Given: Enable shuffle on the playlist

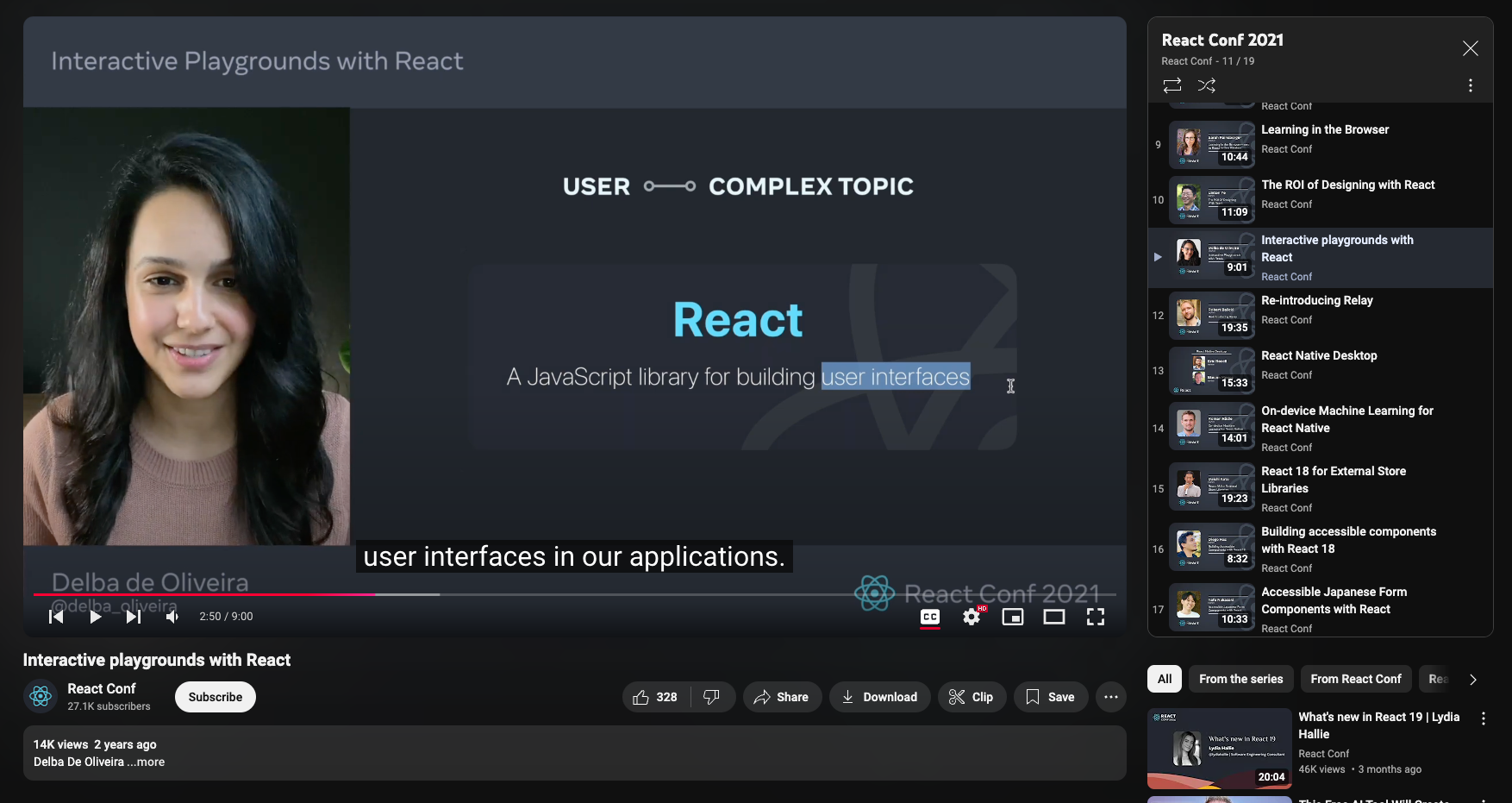Looking at the screenshot, I should [x=1206, y=85].
